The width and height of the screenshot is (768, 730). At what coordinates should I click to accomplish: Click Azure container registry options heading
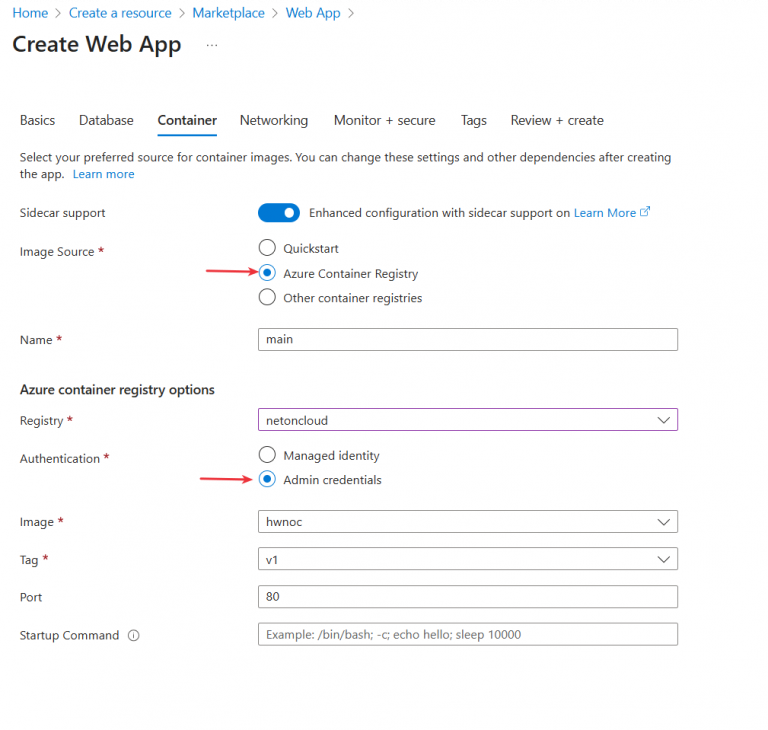[x=117, y=390]
